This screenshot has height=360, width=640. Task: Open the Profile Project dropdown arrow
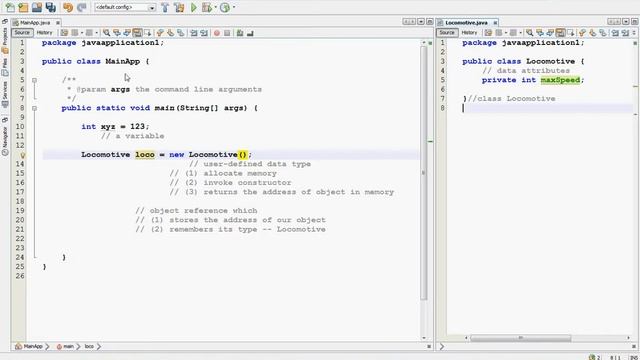click(234, 7)
